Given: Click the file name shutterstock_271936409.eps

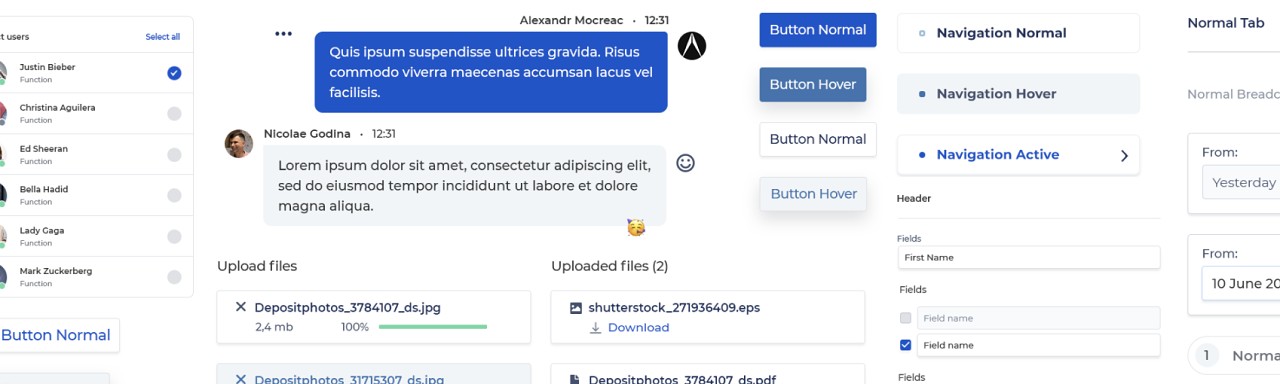Looking at the screenshot, I should (x=674, y=308).
